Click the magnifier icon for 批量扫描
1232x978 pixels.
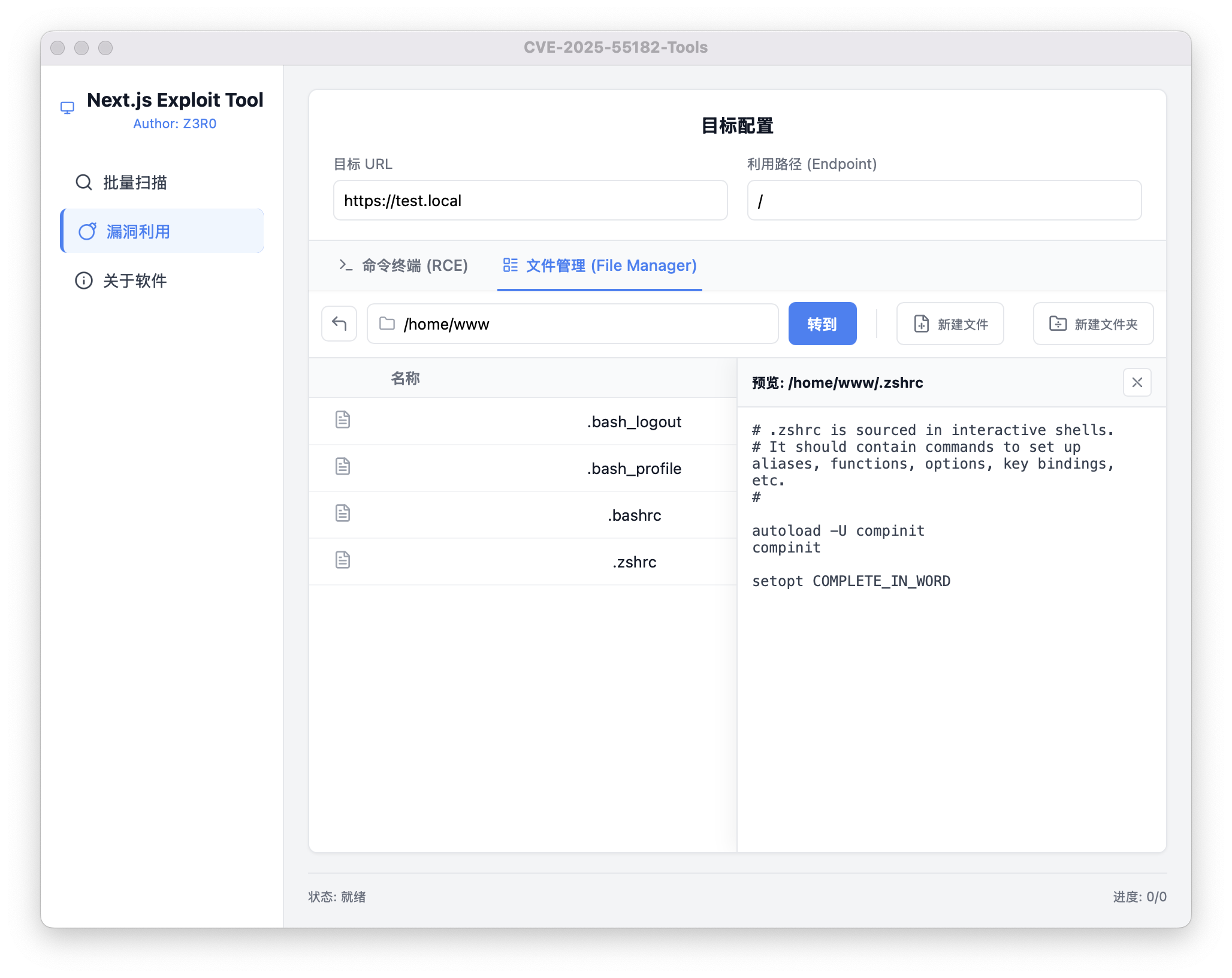tap(84, 182)
